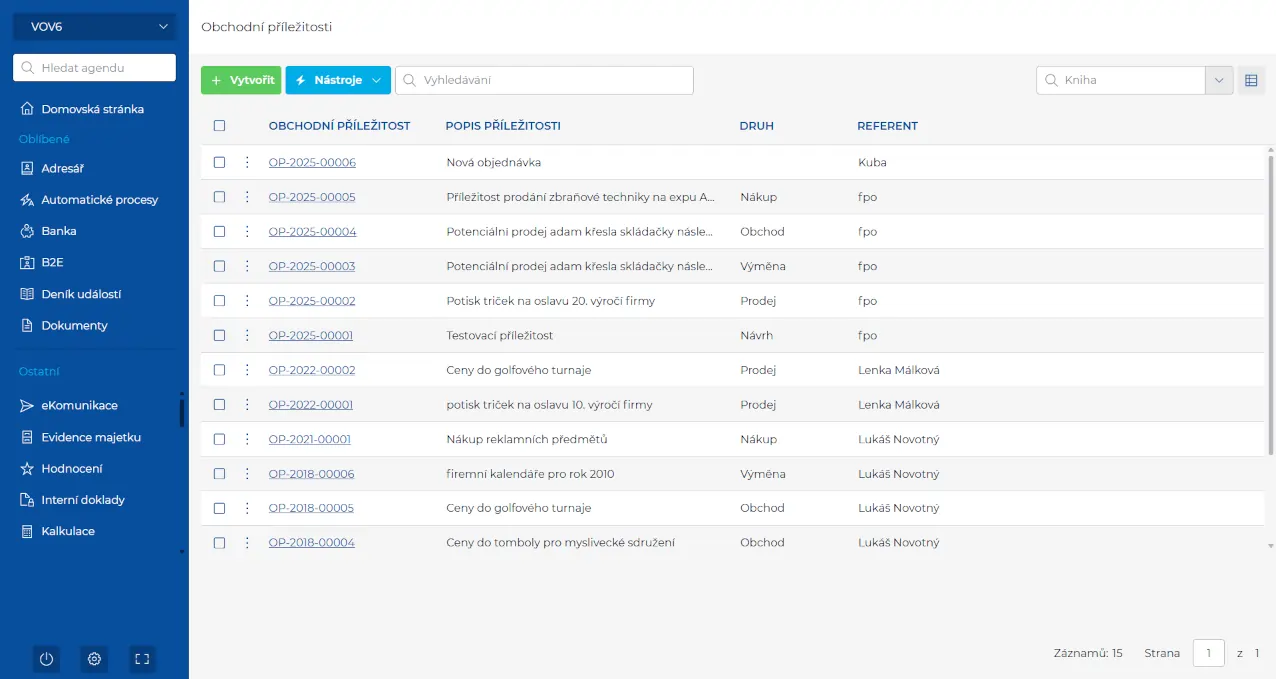Viewport: 1276px width, 679px height.
Task: Open Deník událostí in sidebar
Action: (81, 294)
